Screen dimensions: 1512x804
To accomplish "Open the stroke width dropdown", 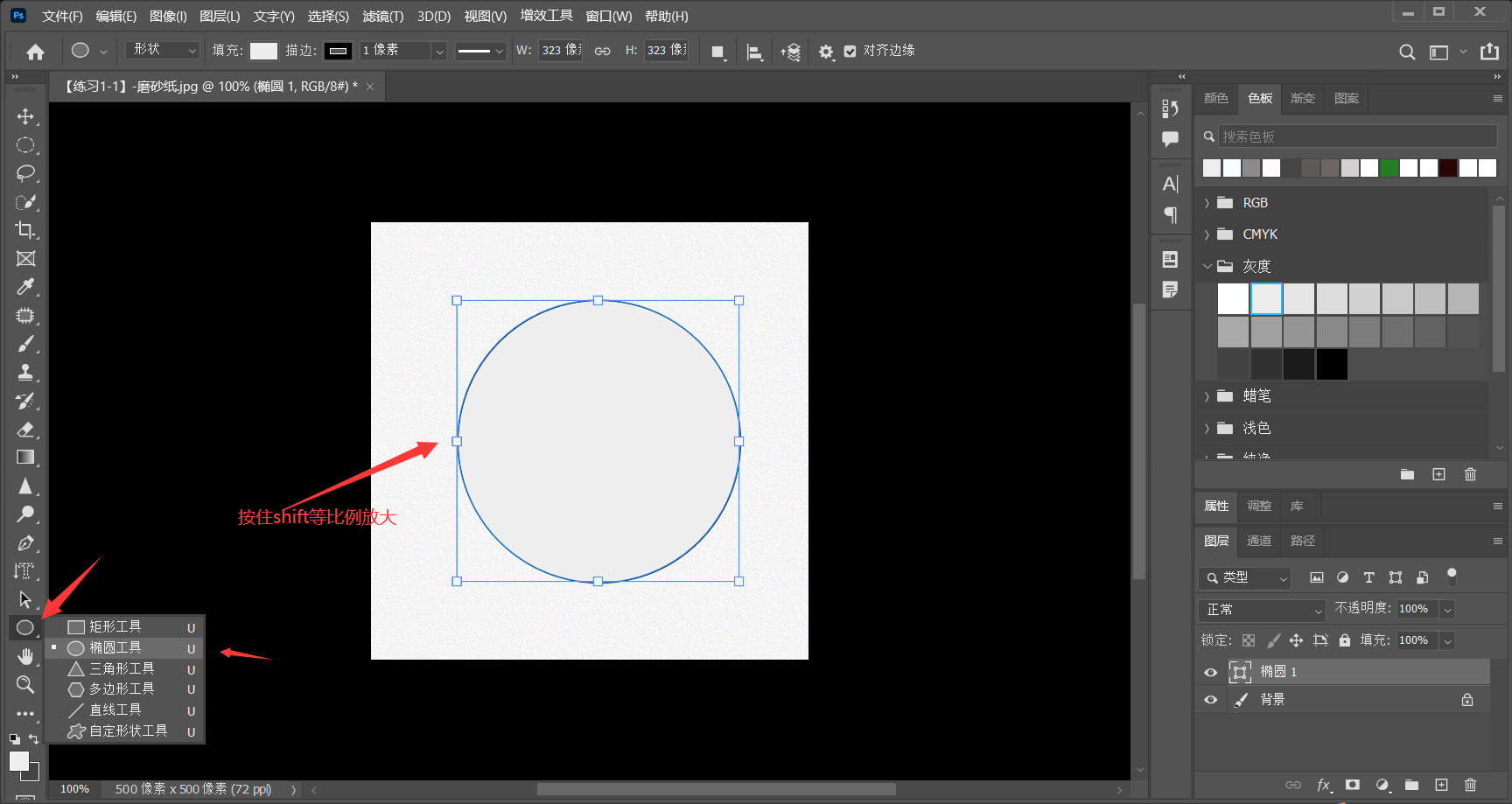I will 439,51.
